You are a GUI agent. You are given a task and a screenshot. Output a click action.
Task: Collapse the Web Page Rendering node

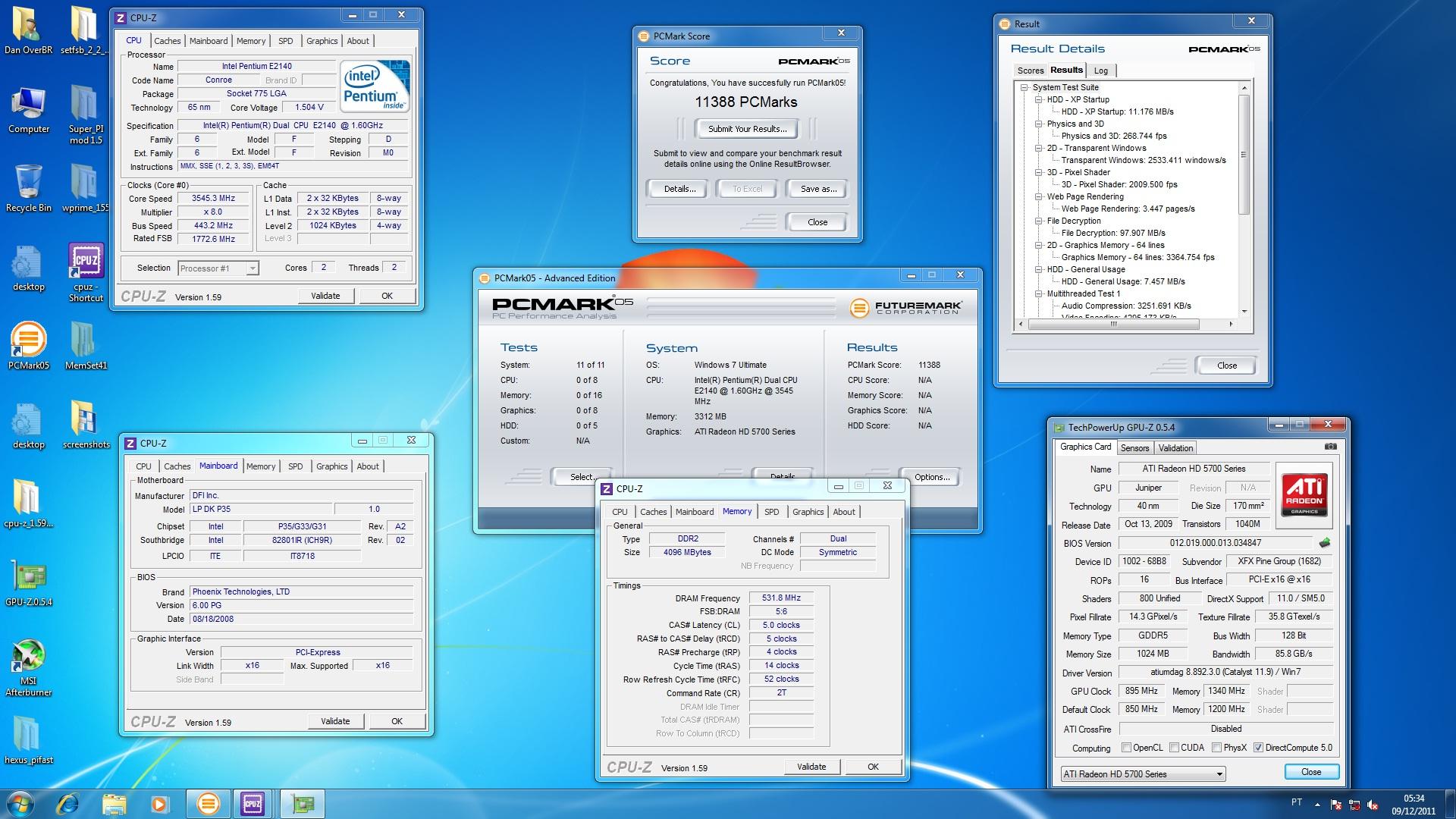[1038, 196]
